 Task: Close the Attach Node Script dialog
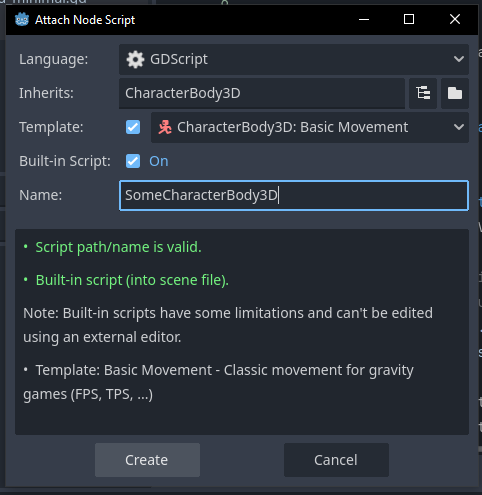coord(455,19)
